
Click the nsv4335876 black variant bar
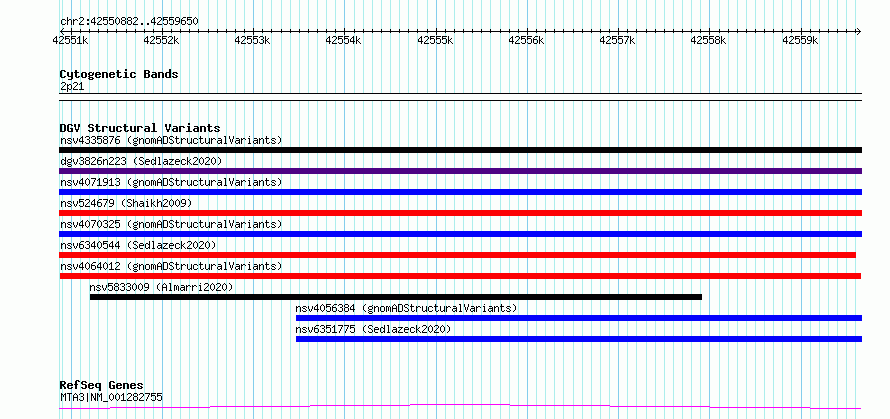click(460, 150)
